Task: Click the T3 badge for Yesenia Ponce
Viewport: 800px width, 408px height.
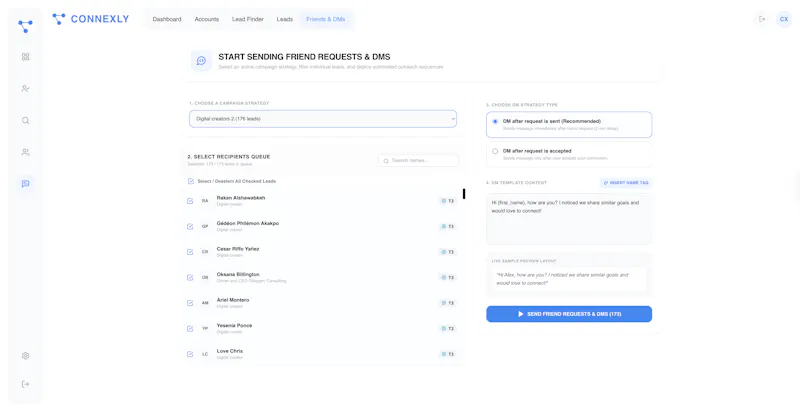Action: 447,328
